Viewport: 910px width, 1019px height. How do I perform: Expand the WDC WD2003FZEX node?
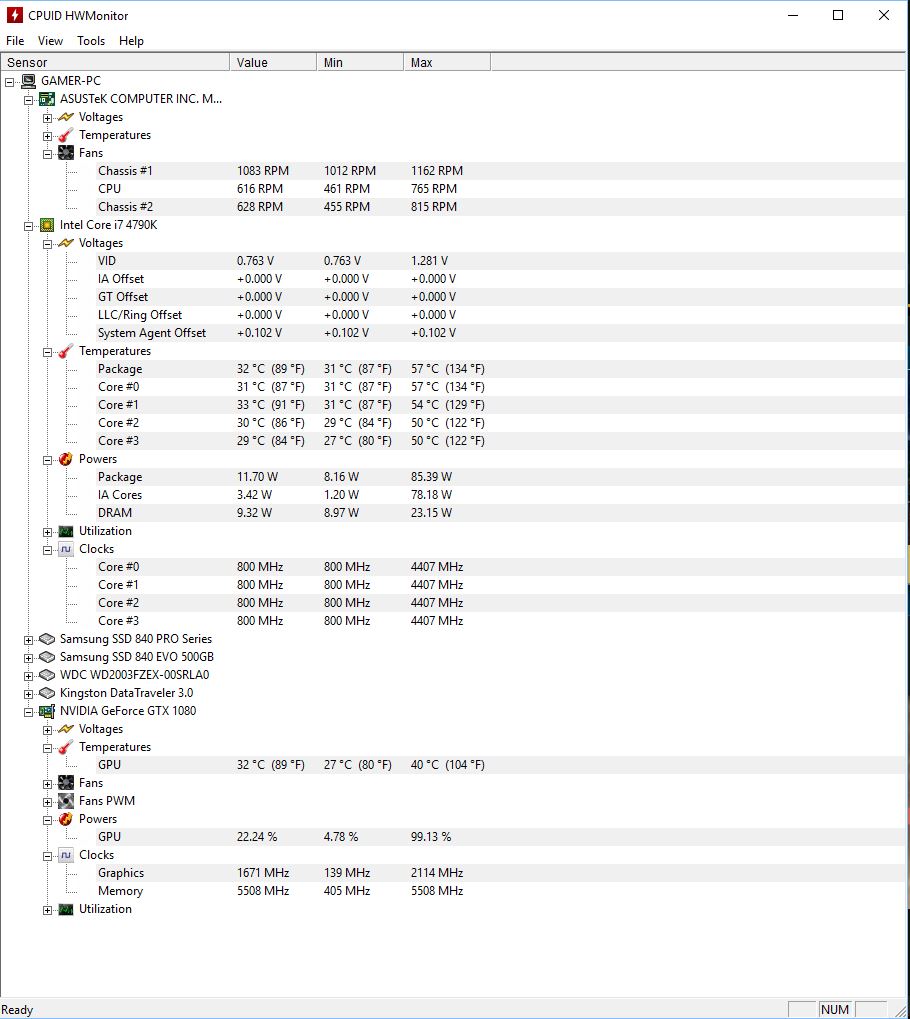29,677
